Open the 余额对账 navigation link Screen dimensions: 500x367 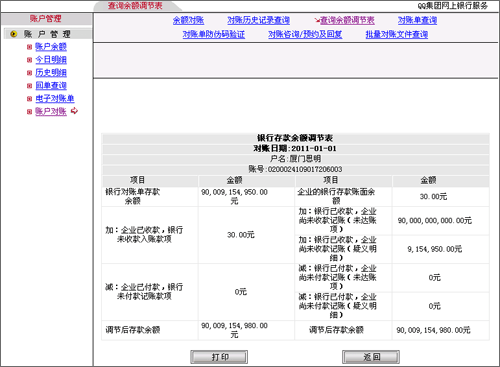188,20
